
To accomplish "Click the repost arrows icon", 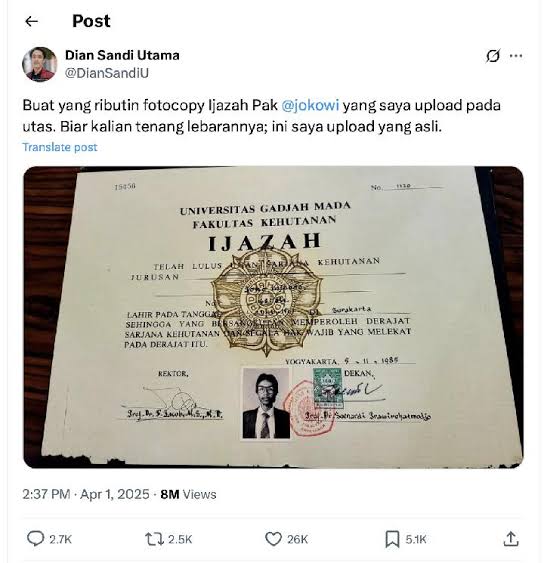I will coord(154,539).
